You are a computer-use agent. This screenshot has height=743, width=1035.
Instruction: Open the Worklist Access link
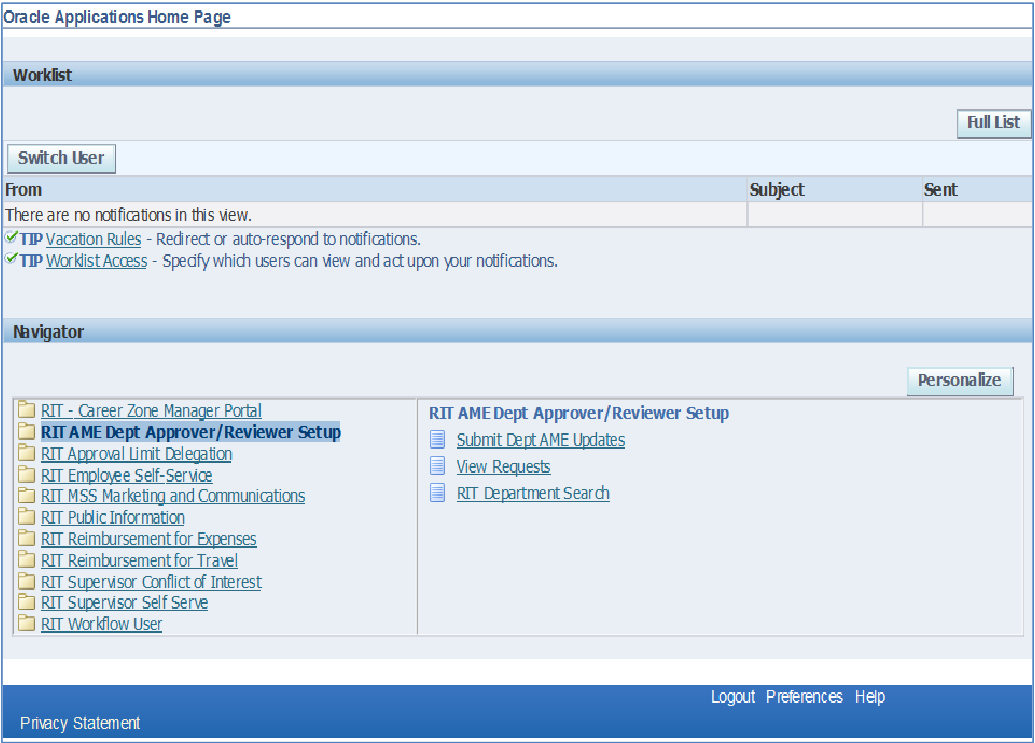(x=96, y=261)
